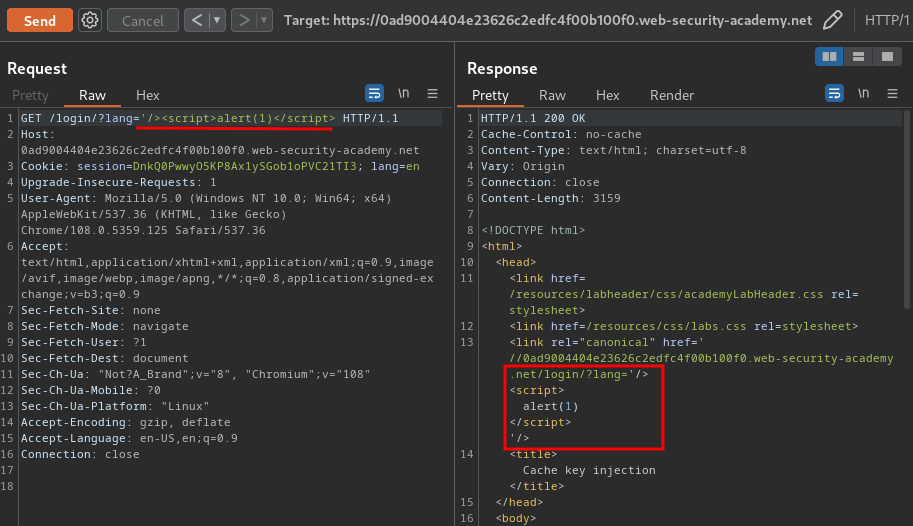This screenshot has height=526, width=913.
Task: Click 'alert(1)' line in response
Action: coord(550,407)
